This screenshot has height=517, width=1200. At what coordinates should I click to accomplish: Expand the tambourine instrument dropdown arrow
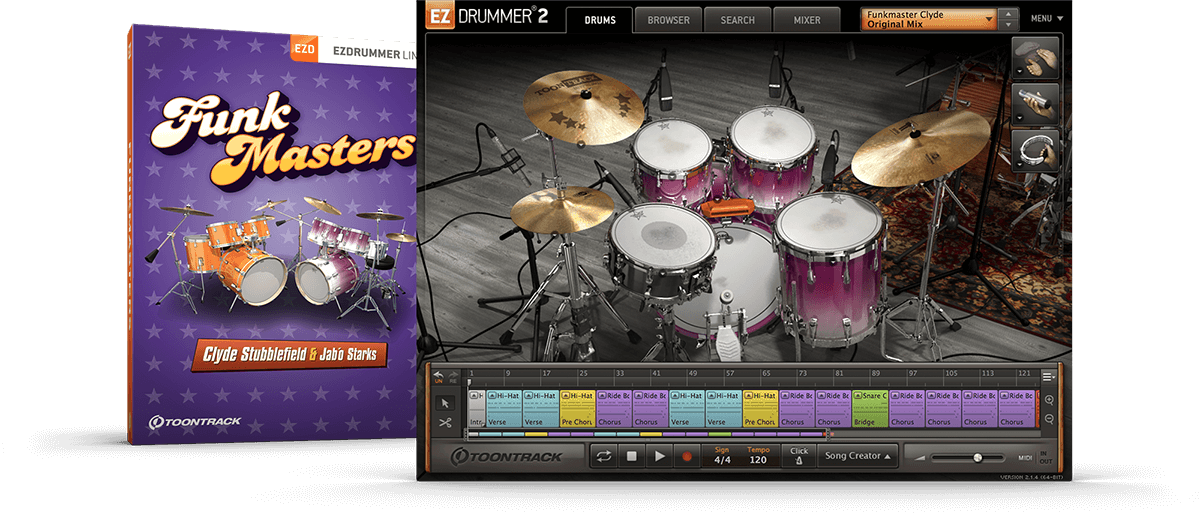click(x=1018, y=163)
